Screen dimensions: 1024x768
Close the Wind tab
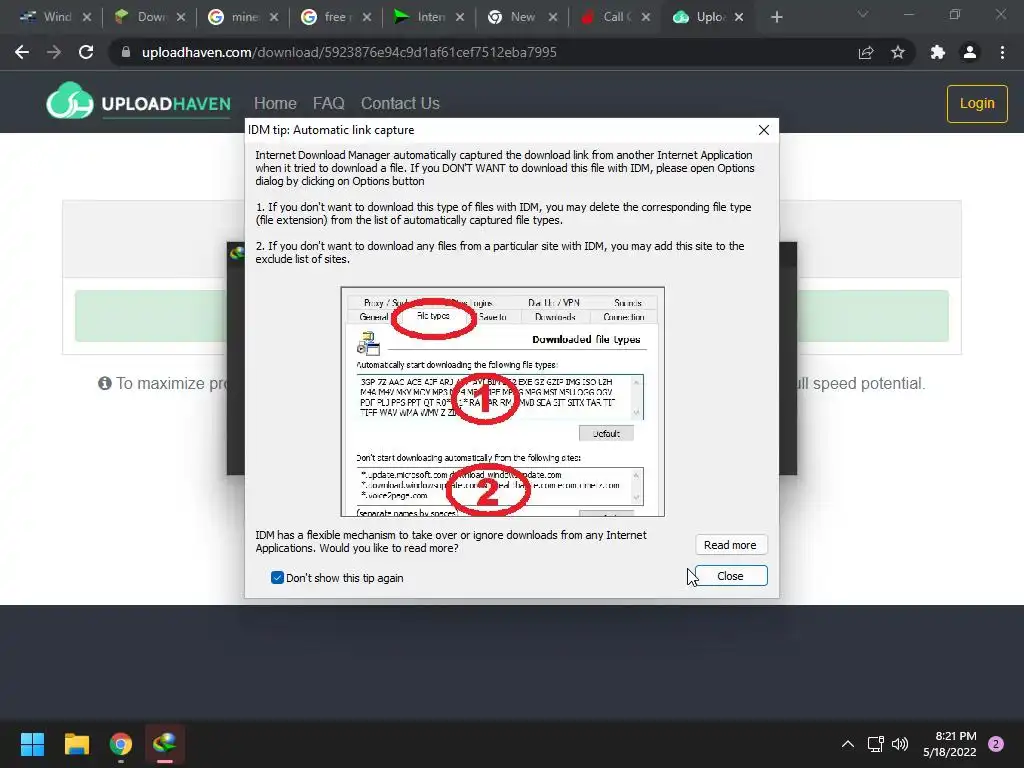87,17
